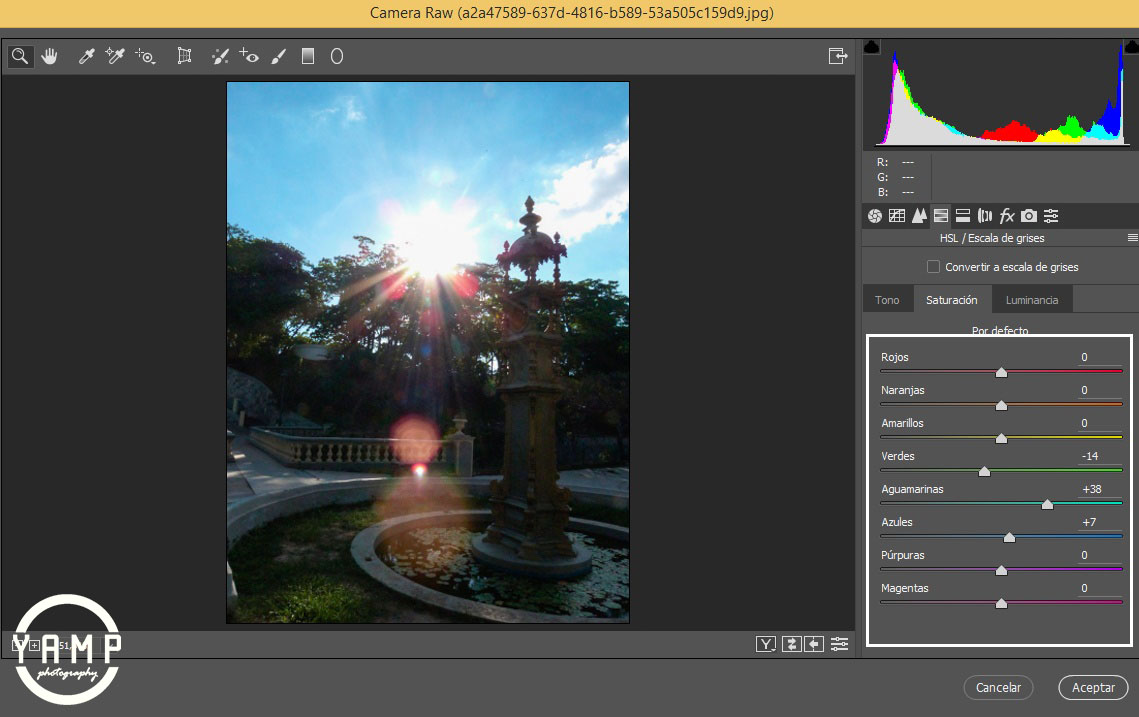Click the Aceptar button
Viewport: 1139px width, 717px height.
coord(1093,688)
